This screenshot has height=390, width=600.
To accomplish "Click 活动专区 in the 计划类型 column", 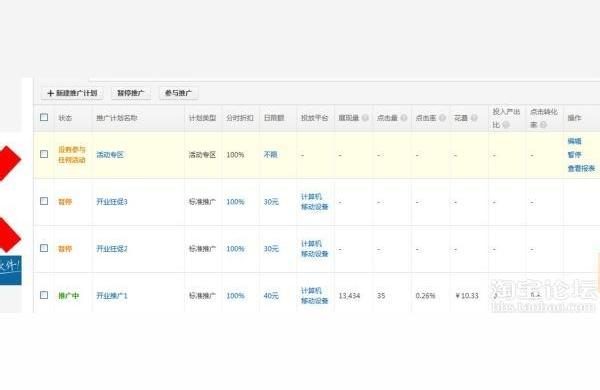I will click(202, 155).
